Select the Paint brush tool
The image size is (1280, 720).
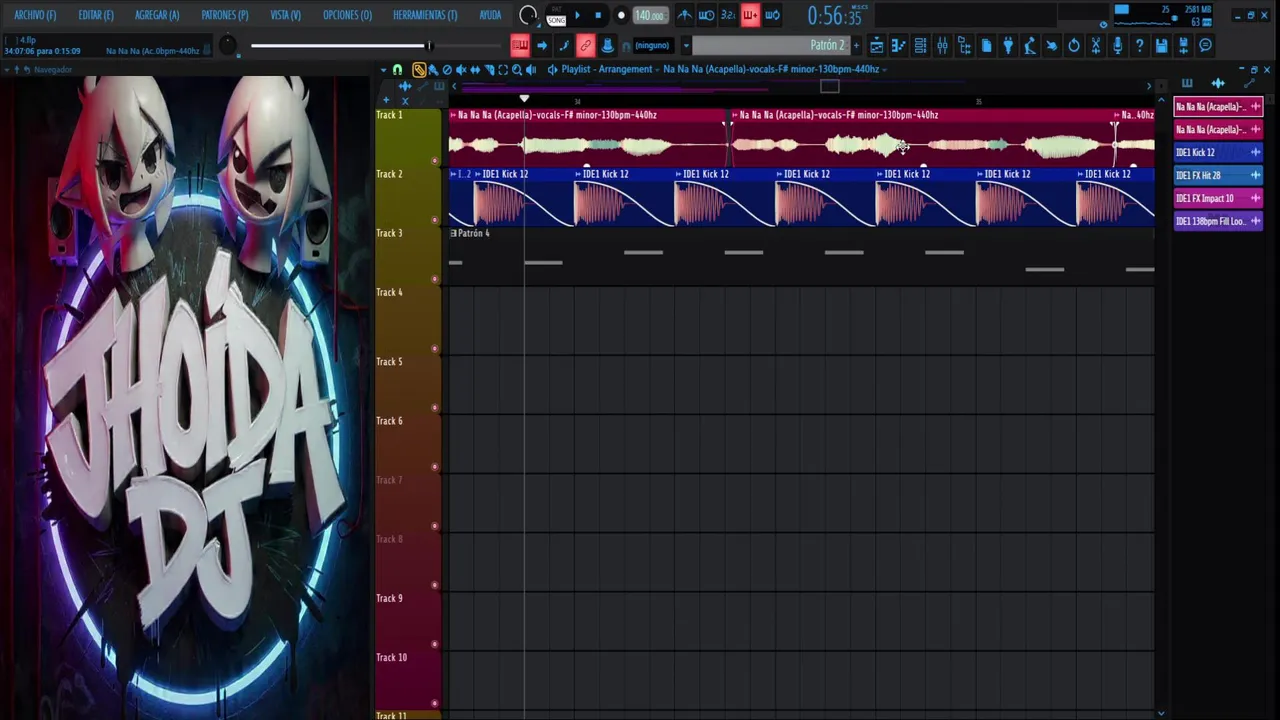[x=433, y=69]
